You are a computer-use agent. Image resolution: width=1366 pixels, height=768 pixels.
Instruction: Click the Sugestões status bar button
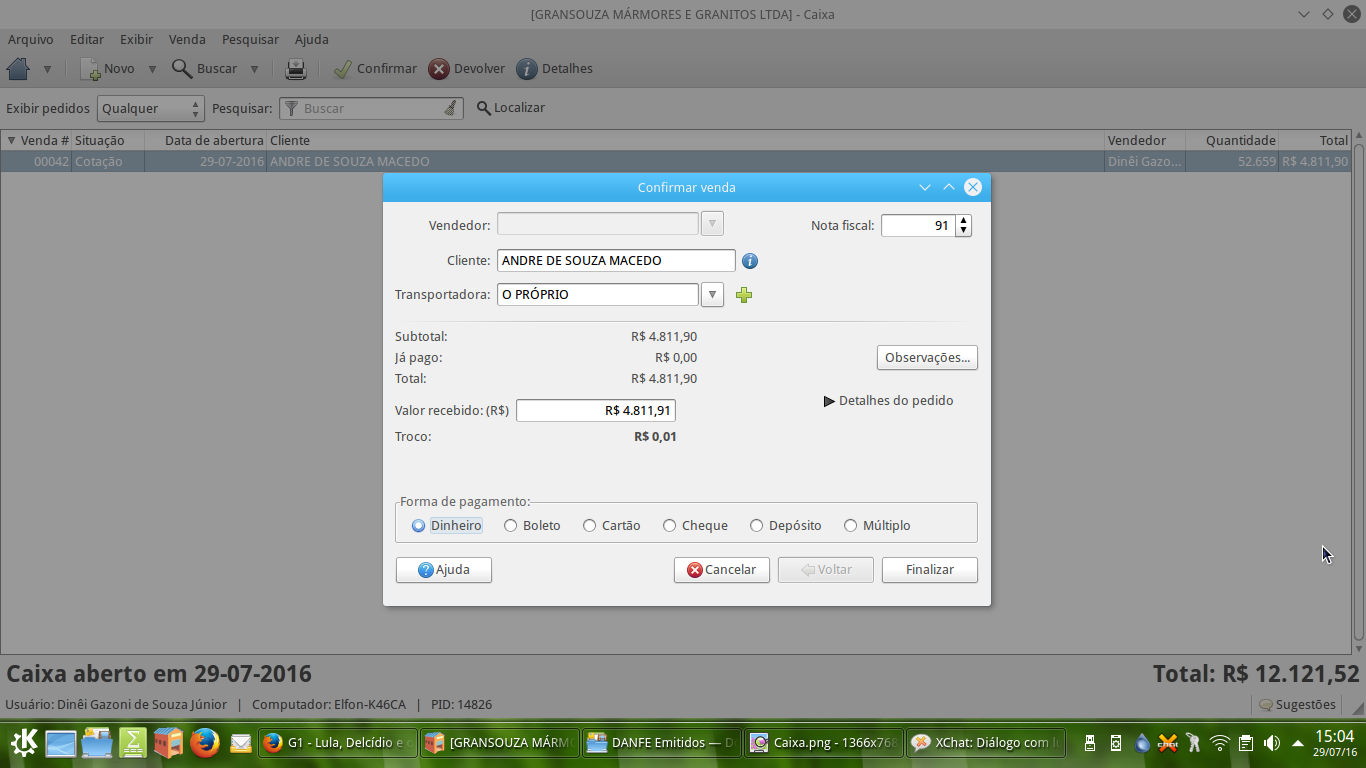pos(1297,705)
